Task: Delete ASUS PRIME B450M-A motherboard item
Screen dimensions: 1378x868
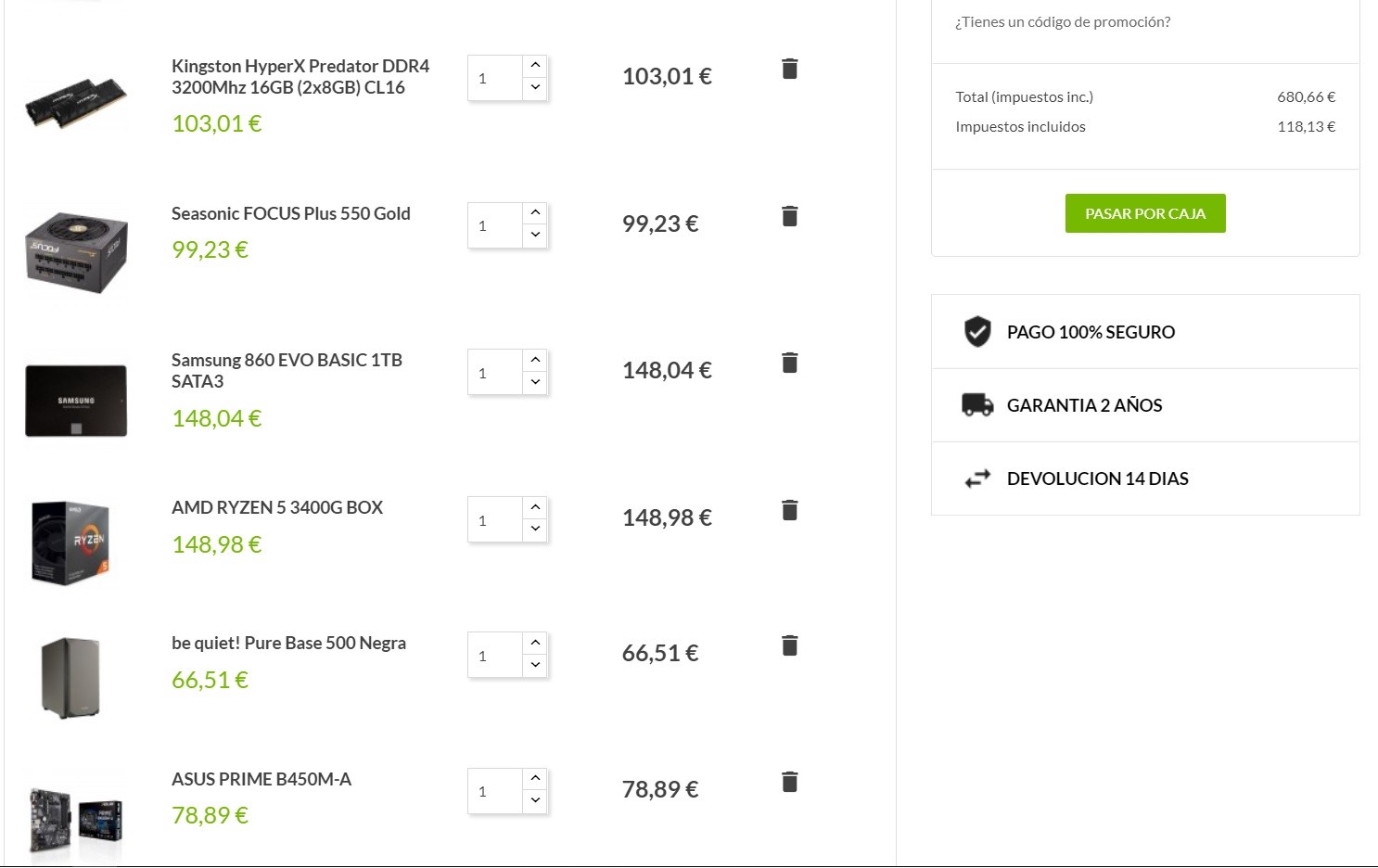Action: pyautogui.click(x=789, y=782)
